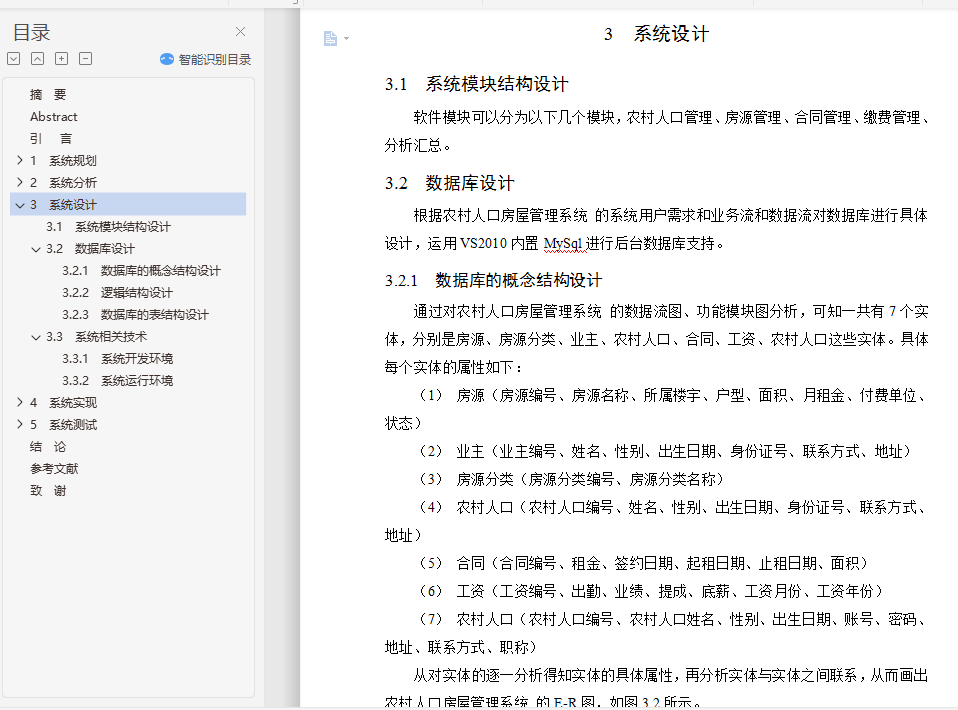The width and height of the screenshot is (958, 710).
Task: Click the minus icon to demote outline level
Action: pos(86,59)
